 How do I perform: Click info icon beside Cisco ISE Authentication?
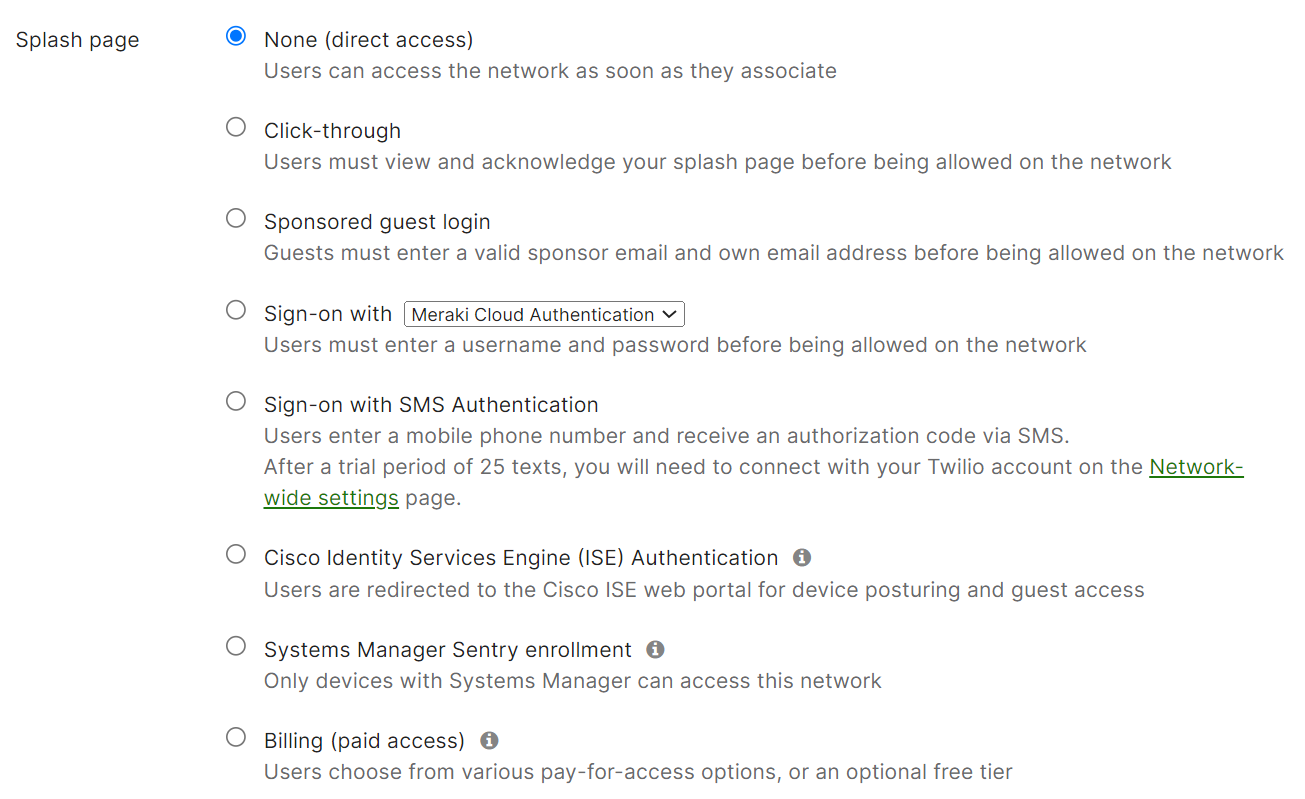(802, 558)
